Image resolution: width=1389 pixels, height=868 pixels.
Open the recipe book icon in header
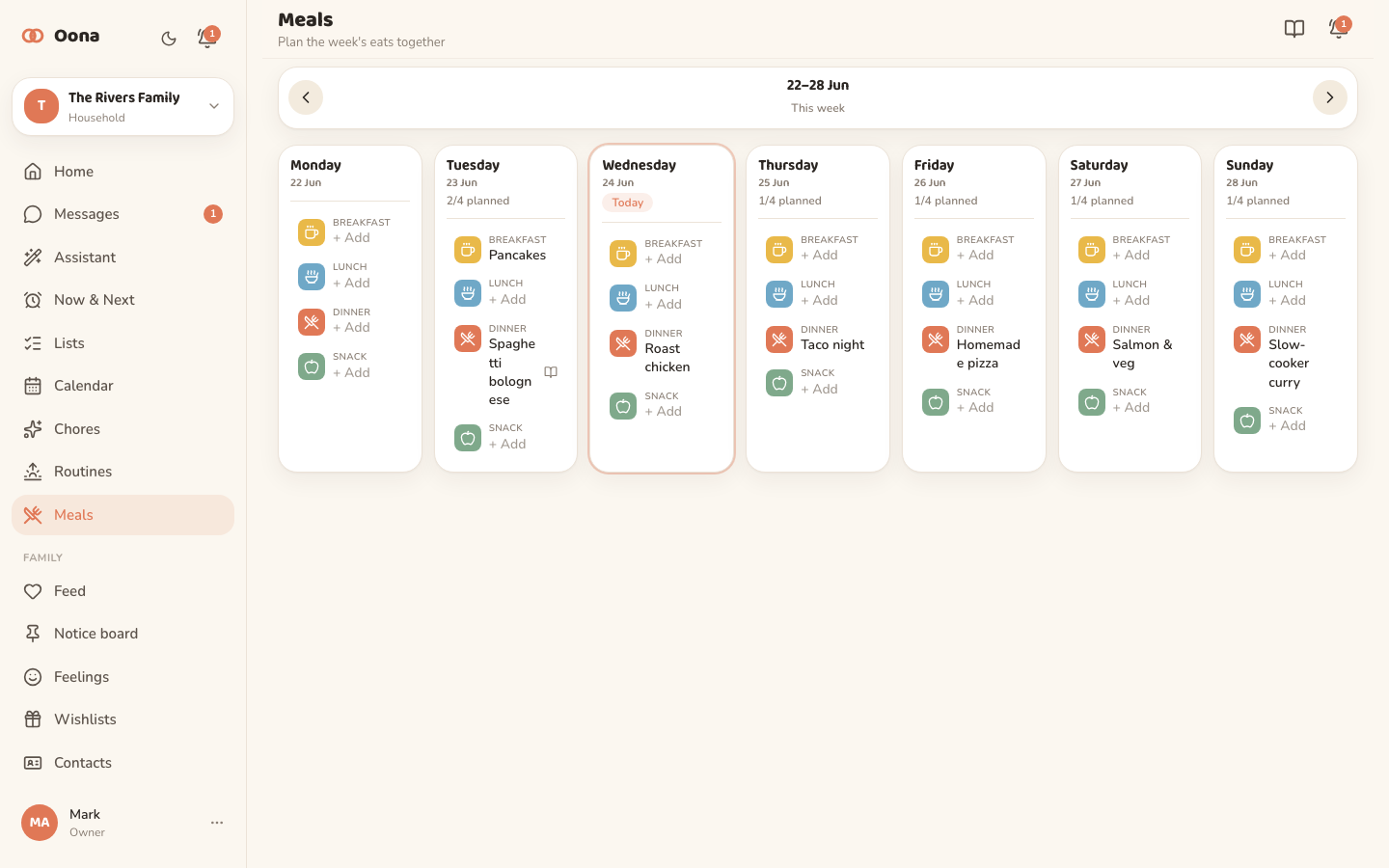click(x=1294, y=29)
